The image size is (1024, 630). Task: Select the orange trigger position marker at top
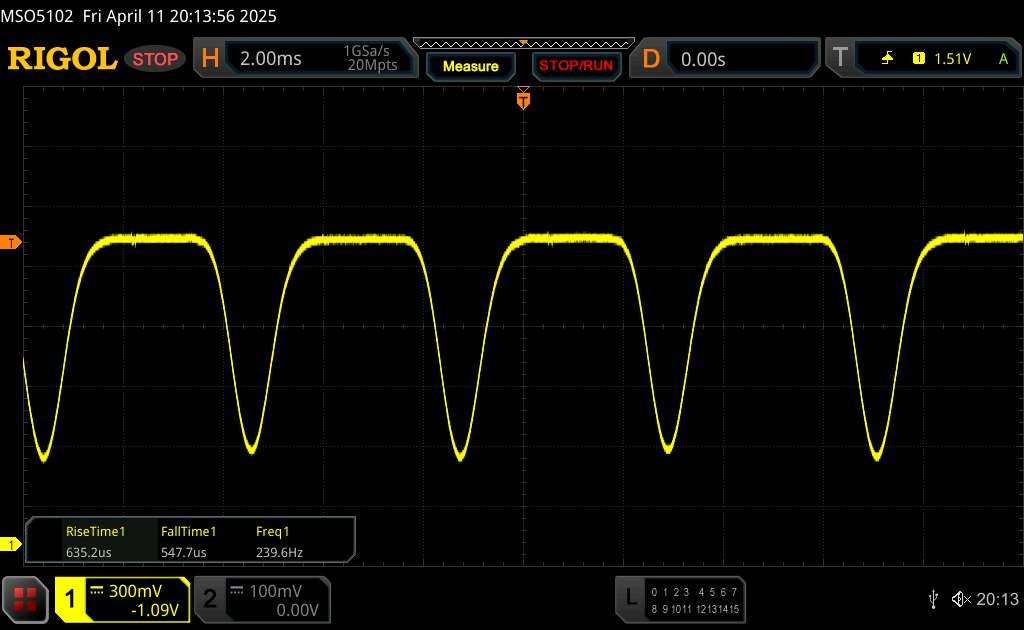click(523, 100)
